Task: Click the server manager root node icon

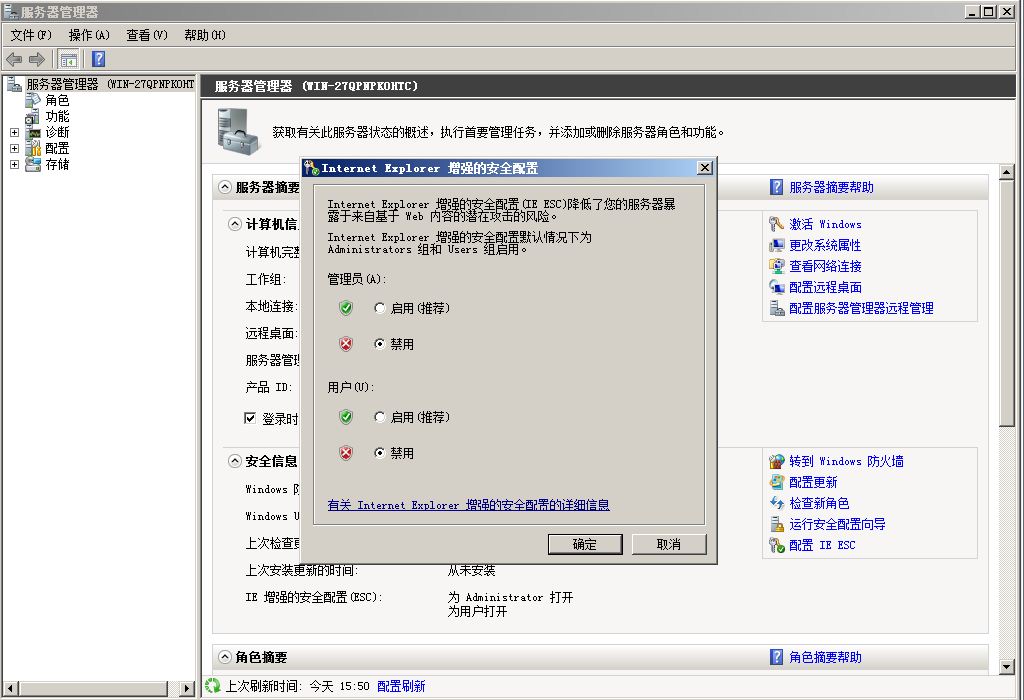Action: coord(14,84)
